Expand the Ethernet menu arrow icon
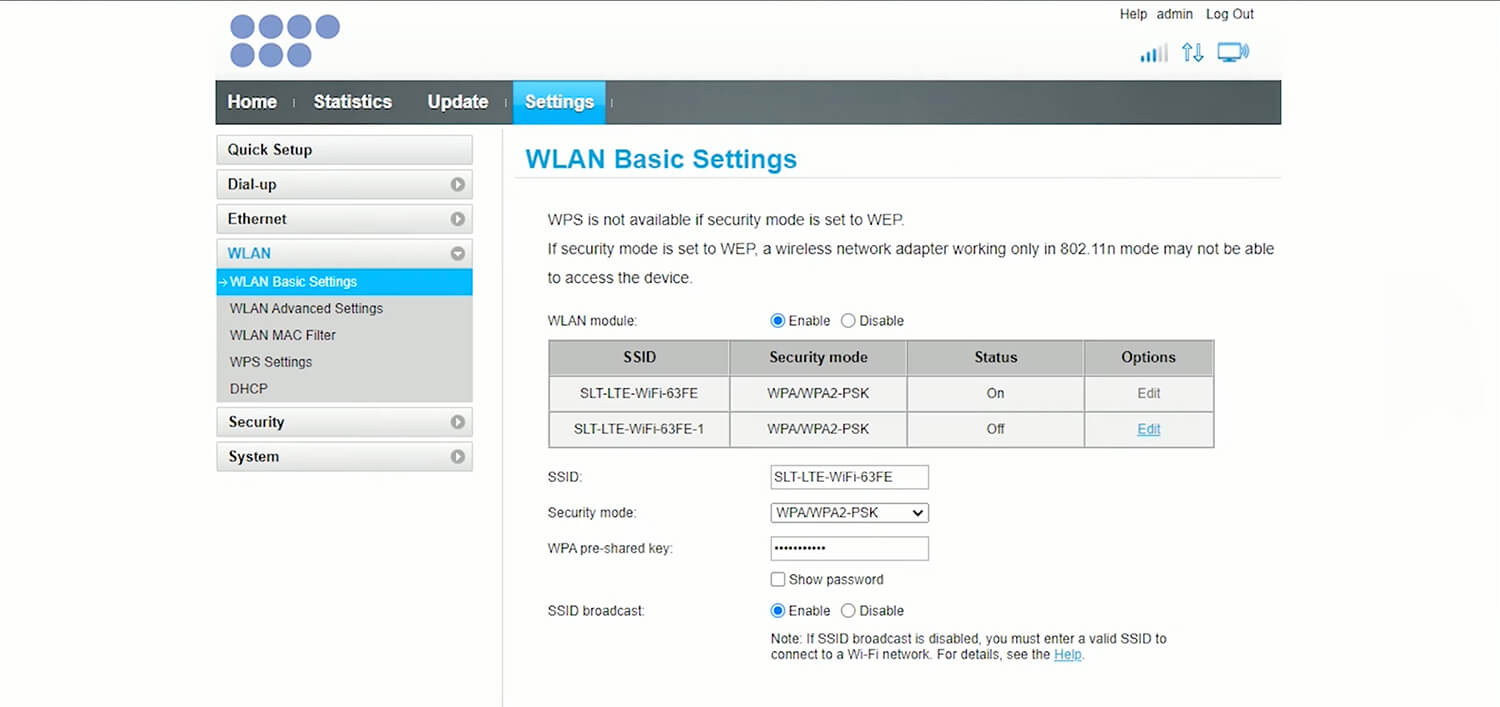 click(458, 219)
